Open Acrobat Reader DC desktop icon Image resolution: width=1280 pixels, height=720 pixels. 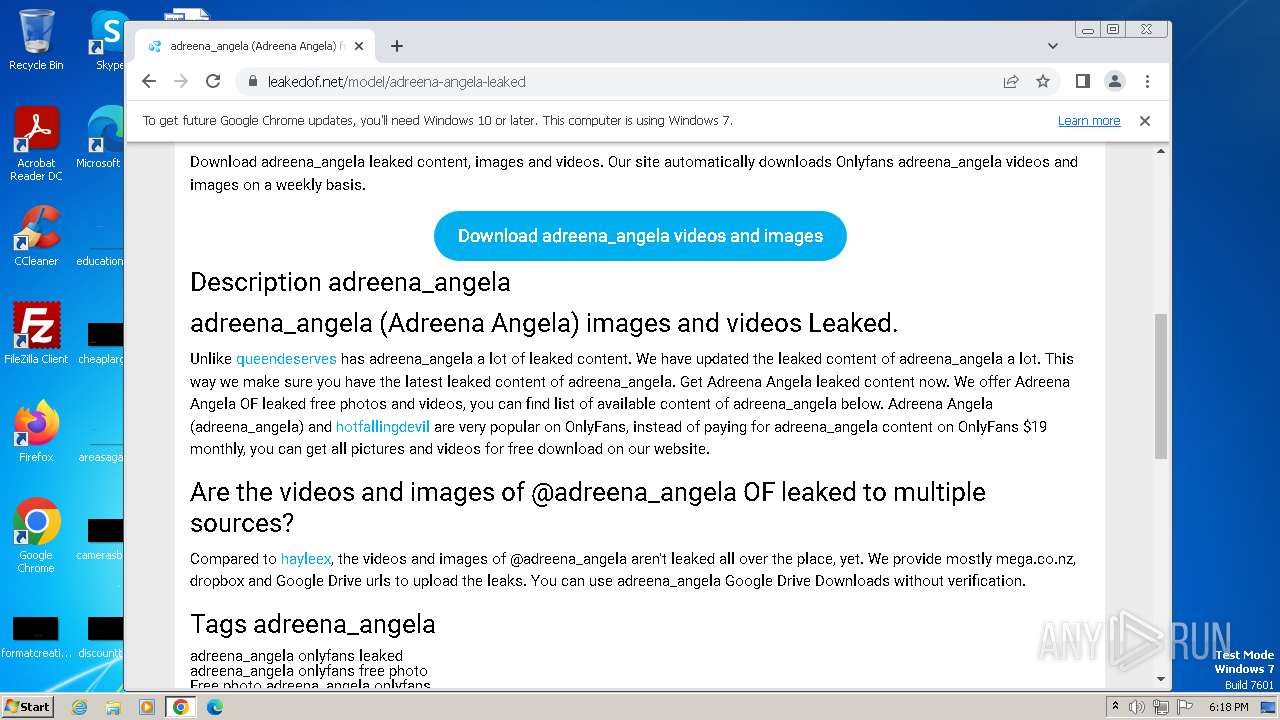36,145
